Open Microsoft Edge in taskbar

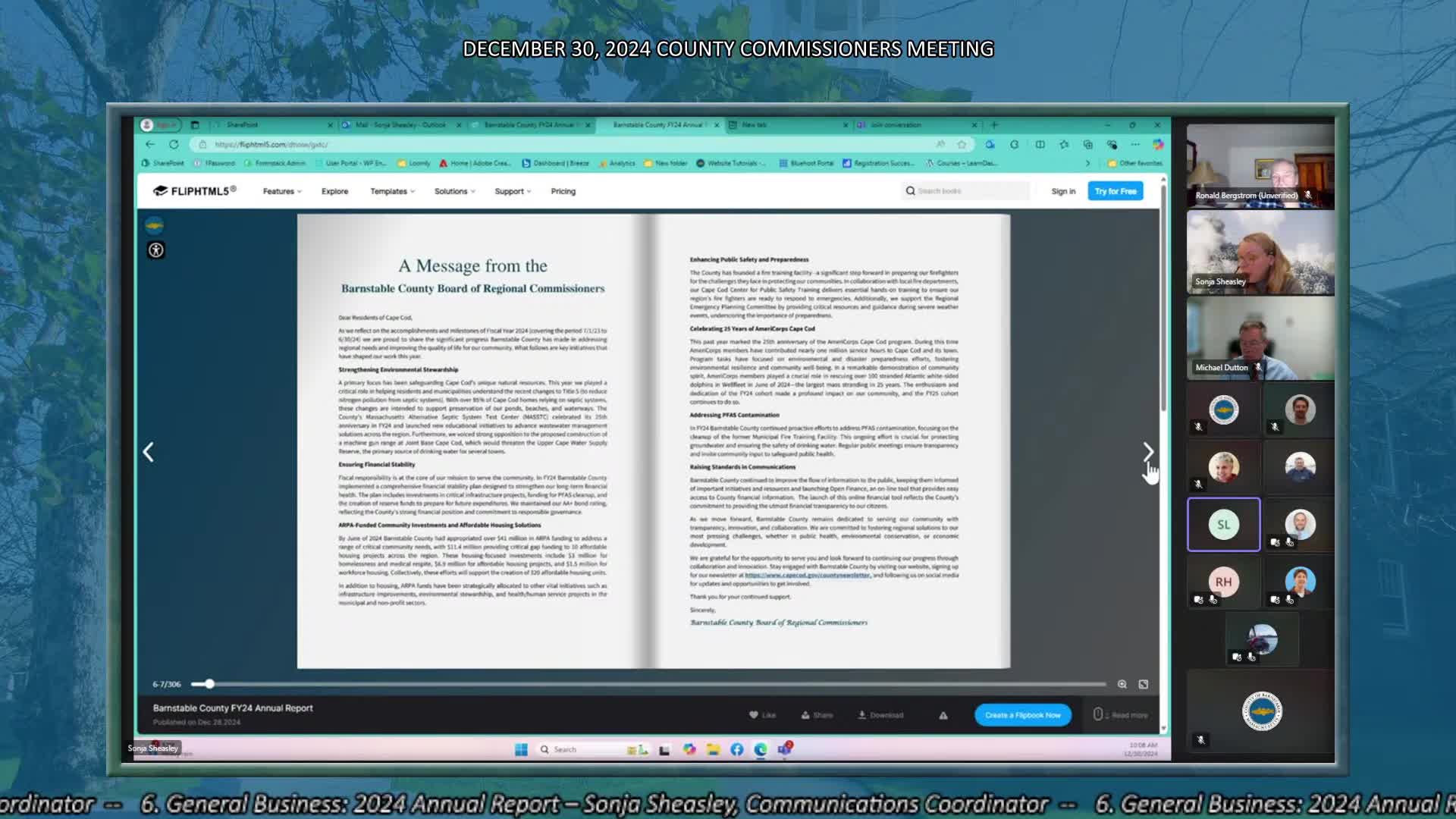tap(761, 749)
